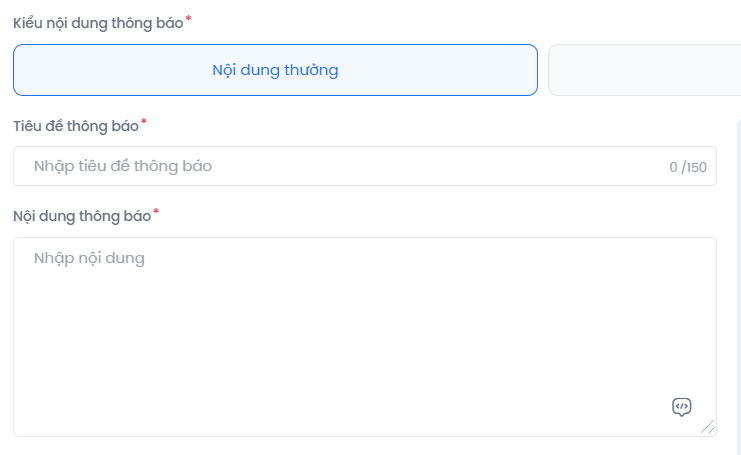Click the red asterisk beside Kiểu nội dung thông báo

[188, 18]
